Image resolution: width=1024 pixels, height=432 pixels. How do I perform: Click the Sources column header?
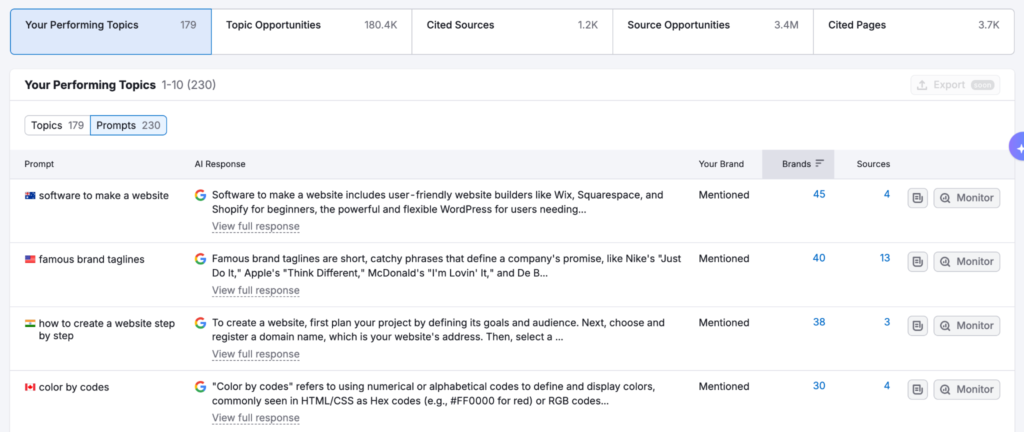coord(873,164)
